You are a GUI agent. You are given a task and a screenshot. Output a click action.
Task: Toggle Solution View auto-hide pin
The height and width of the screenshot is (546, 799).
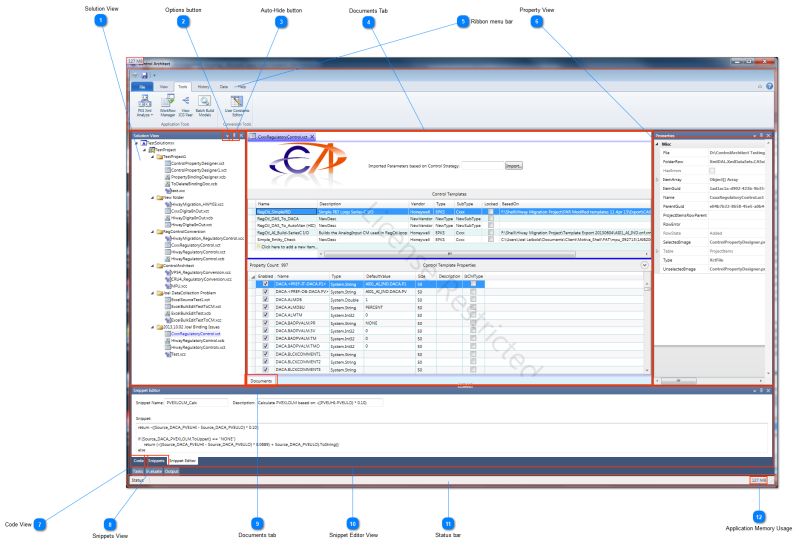(234, 136)
